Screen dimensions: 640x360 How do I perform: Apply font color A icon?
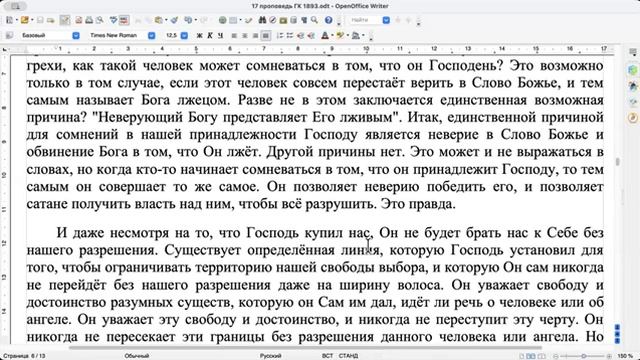pos(325,36)
